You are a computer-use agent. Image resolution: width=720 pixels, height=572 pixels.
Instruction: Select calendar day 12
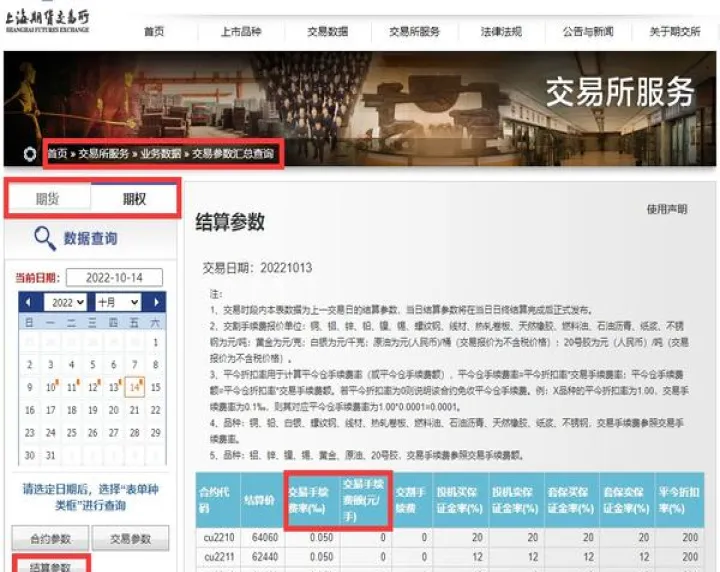(x=93, y=387)
